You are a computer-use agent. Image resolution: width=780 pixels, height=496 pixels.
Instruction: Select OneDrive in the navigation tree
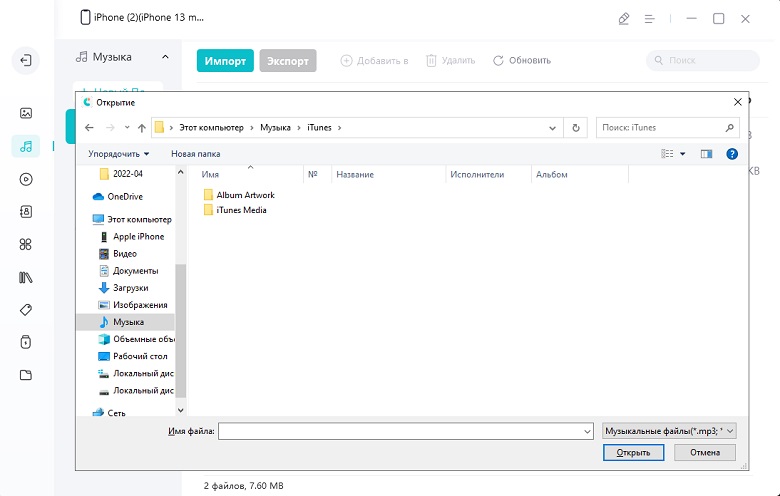(118, 197)
